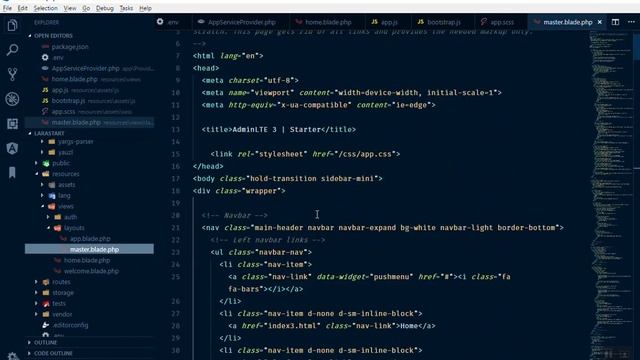Open app.blade.php in the layouts folder
The height and width of the screenshot is (360, 640).
(90, 239)
